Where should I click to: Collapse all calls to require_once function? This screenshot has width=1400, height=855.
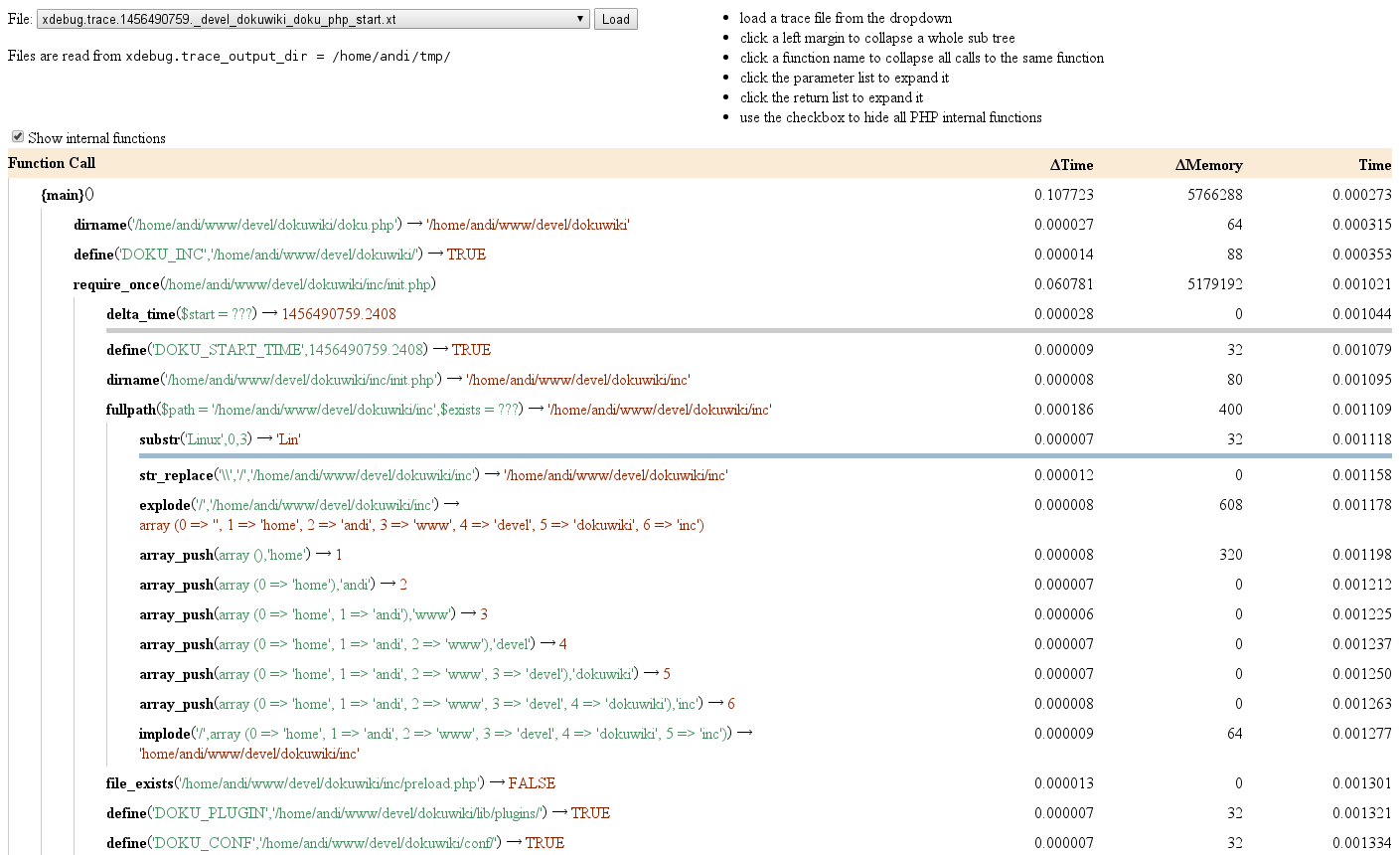click(x=115, y=284)
